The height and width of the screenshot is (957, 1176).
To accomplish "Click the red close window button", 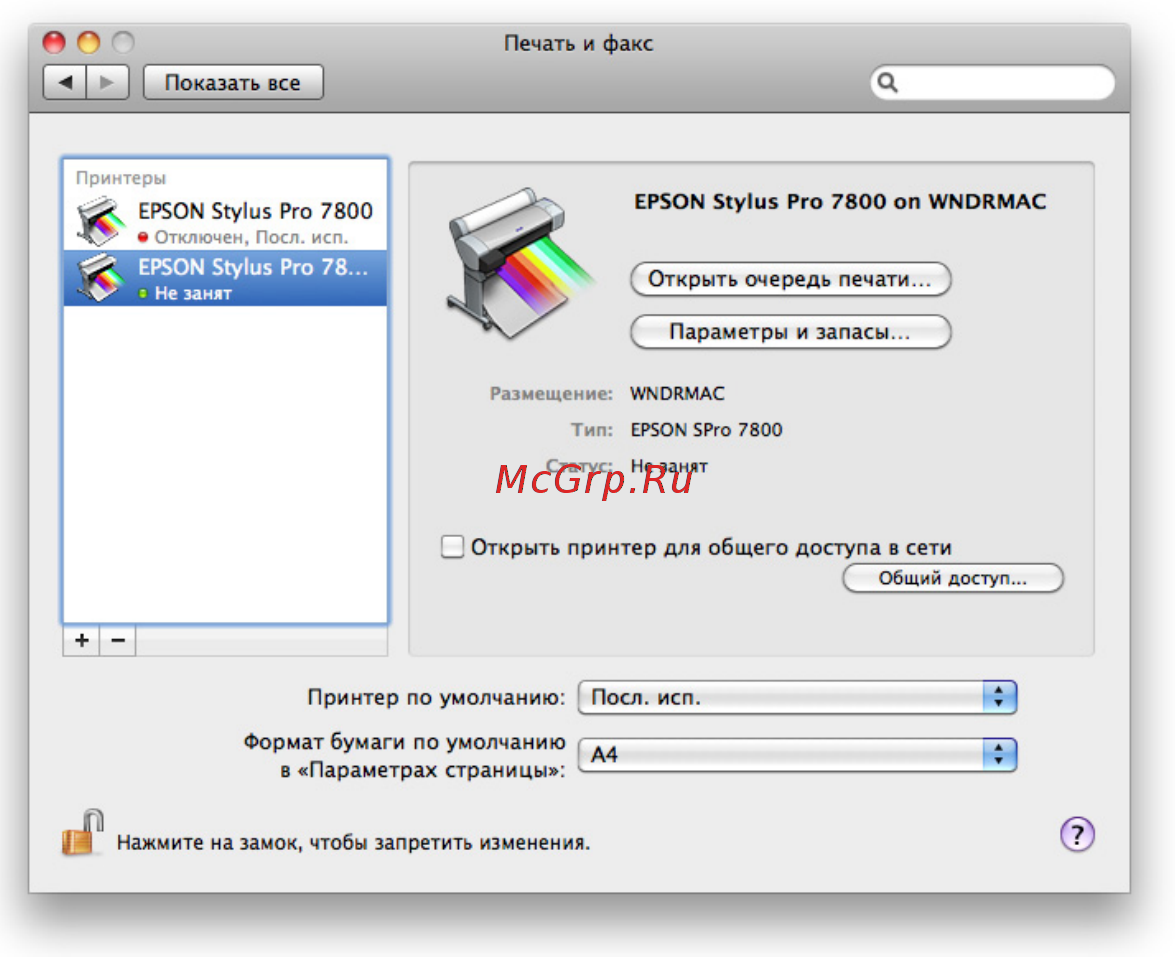I will 54,42.
